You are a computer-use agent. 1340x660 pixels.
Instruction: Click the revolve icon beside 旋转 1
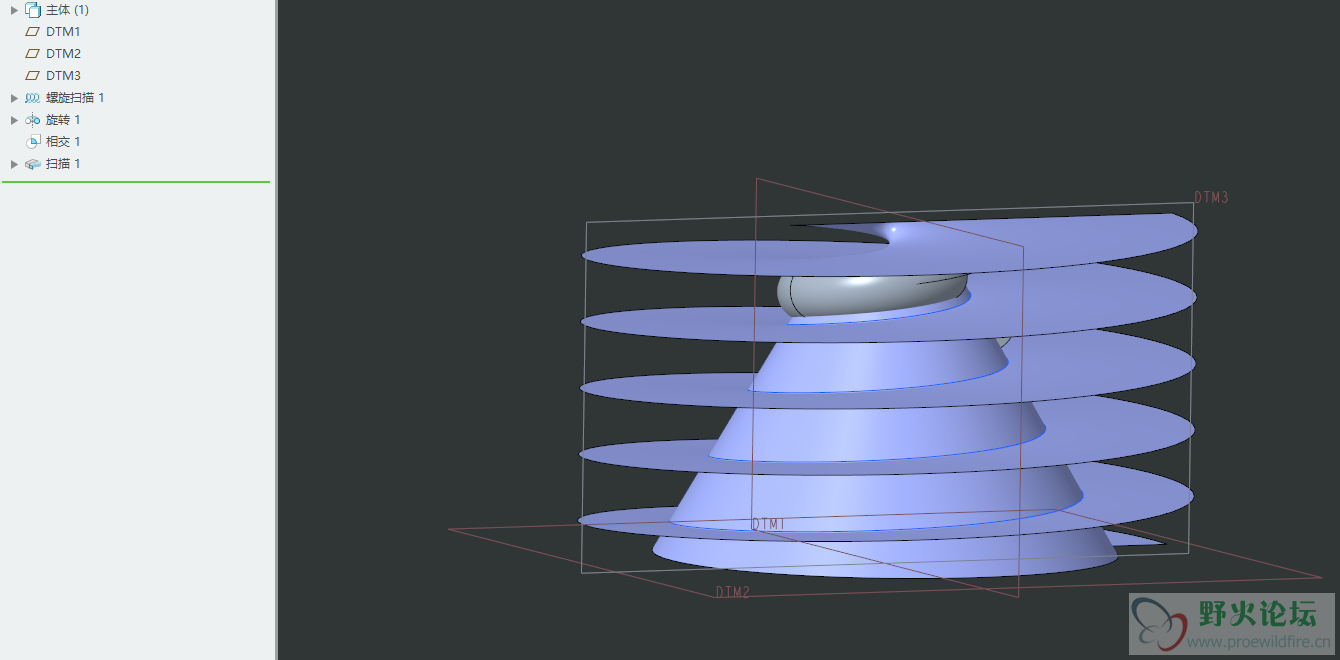click(x=33, y=120)
